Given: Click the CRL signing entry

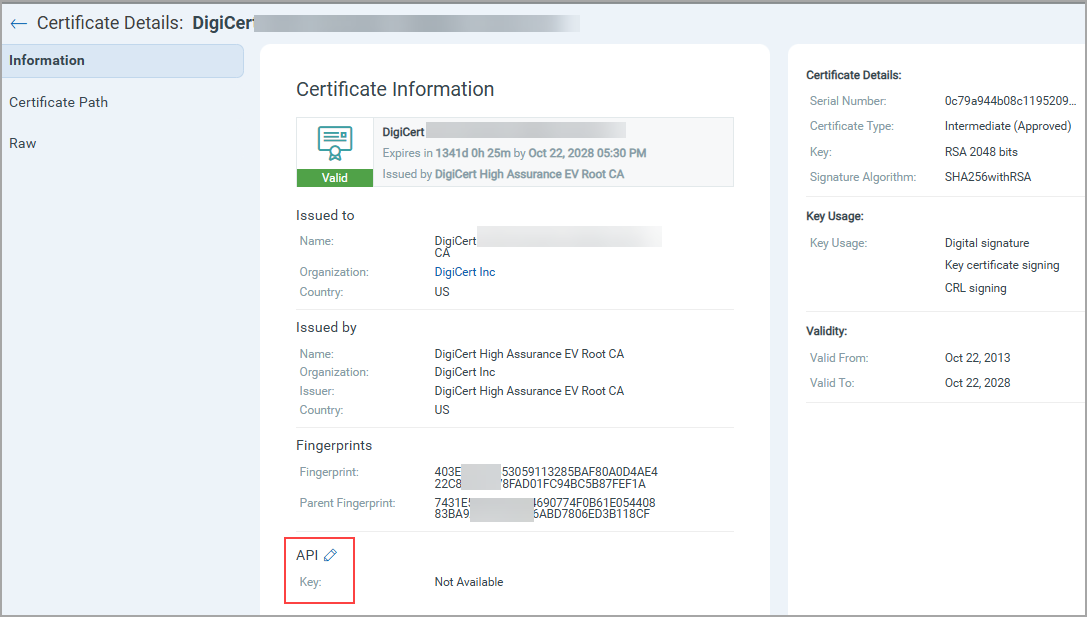Looking at the screenshot, I should tap(975, 288).
